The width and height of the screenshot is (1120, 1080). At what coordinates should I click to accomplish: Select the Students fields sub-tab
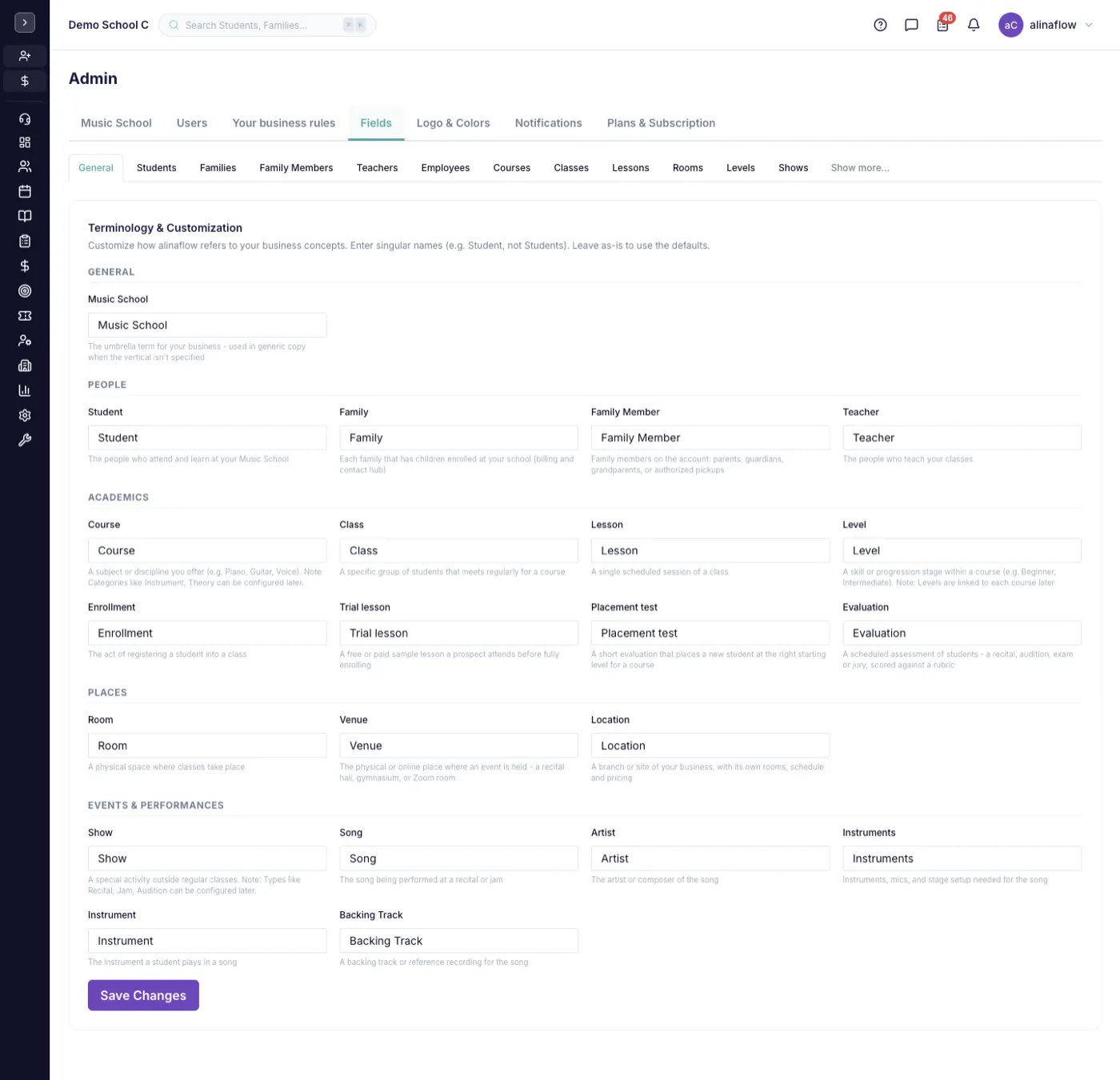click(x=157, y=168)
